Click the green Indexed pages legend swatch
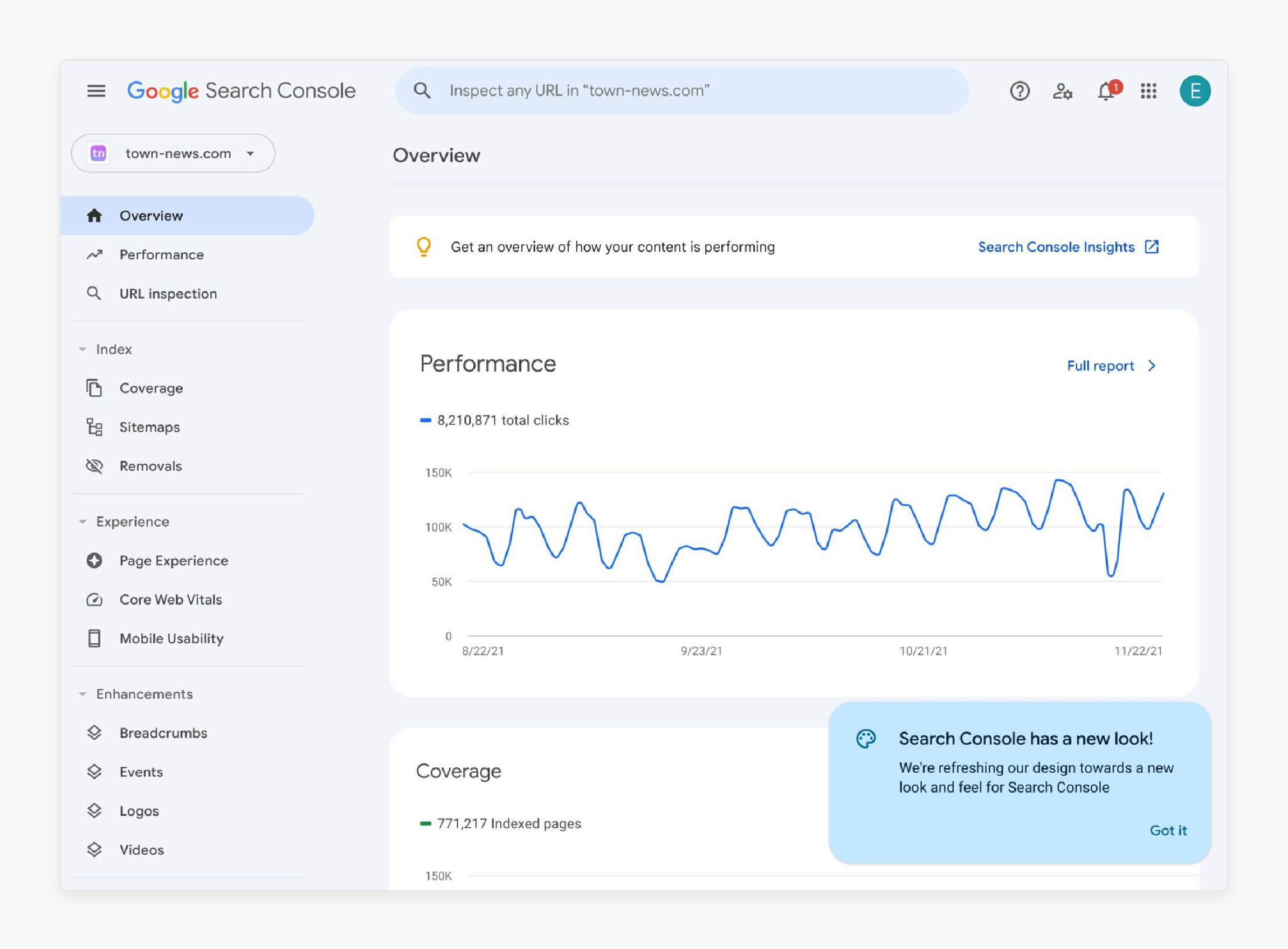The image size is (1288, 949). [425, 824]
